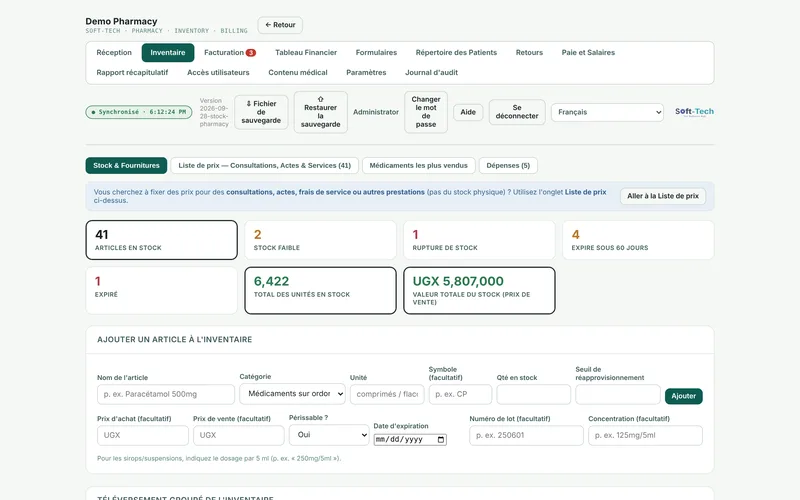Focus the Qté en stock field
The width and height of the screenshot is (800, 500).
(x=534, y=394)
